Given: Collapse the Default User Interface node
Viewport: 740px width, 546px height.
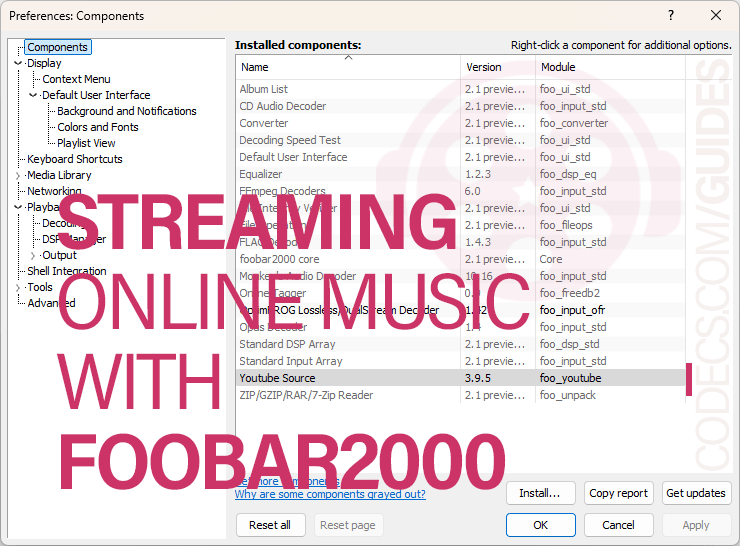Looking at the screenshot, I should coord(33,95).
